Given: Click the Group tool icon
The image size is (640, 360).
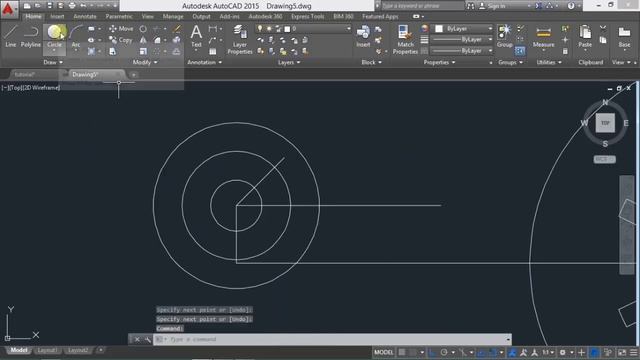Looking at the screenshot, I should (x=504, y=36).
